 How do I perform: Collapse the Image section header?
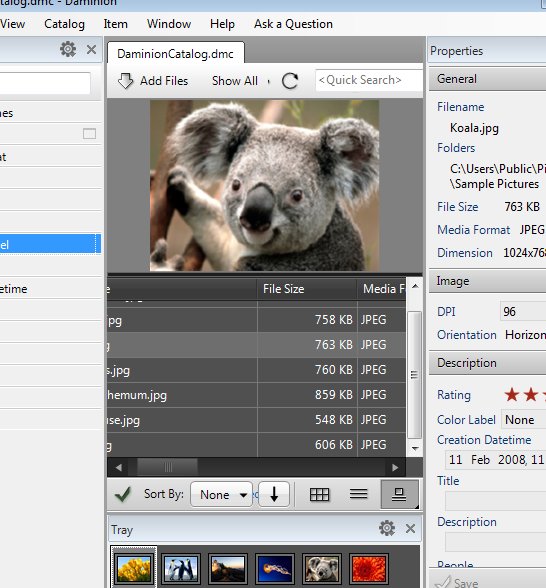tap(488, 281)
